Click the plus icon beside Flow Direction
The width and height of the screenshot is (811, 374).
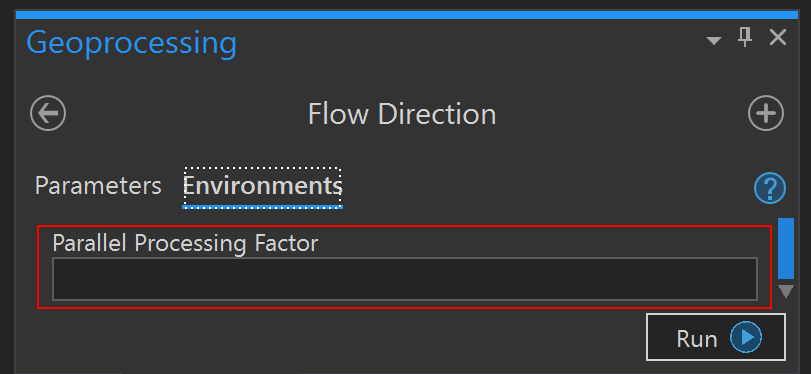(x=765, y=113)
